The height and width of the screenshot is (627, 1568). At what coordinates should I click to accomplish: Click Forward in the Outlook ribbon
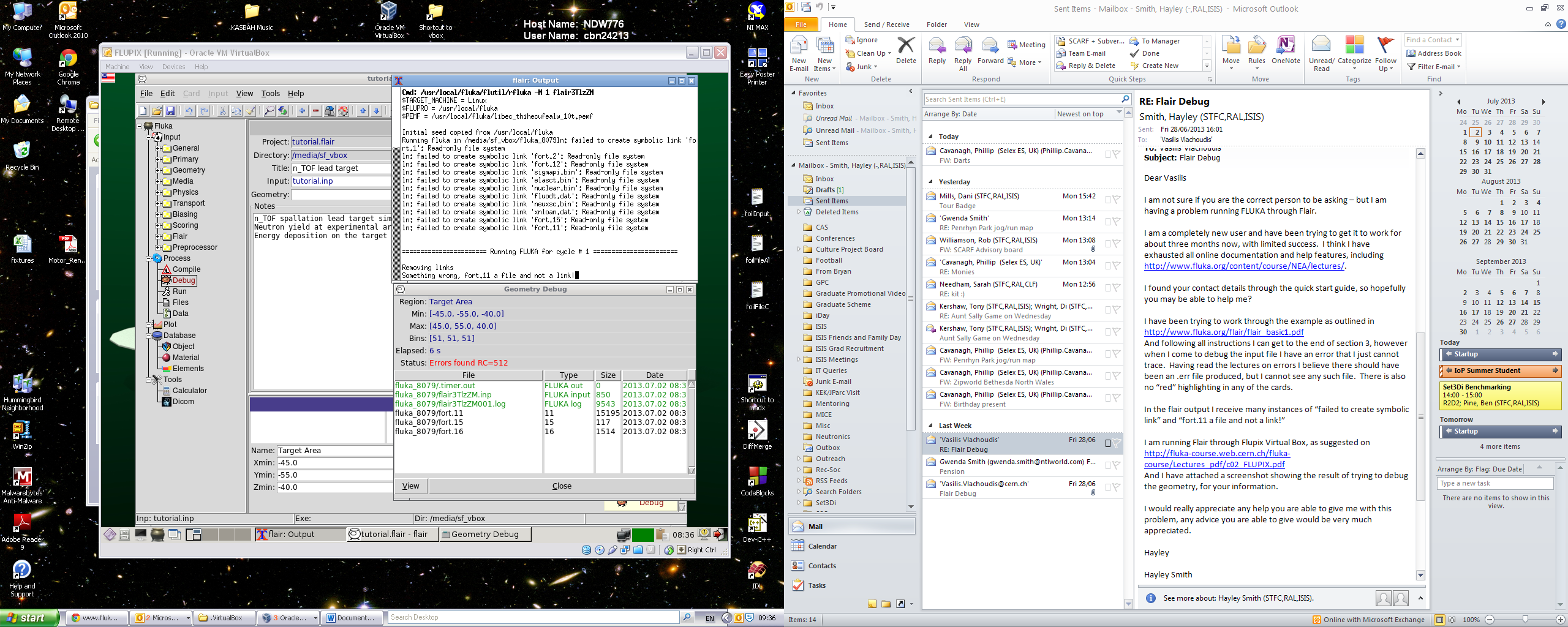point(990,50)
